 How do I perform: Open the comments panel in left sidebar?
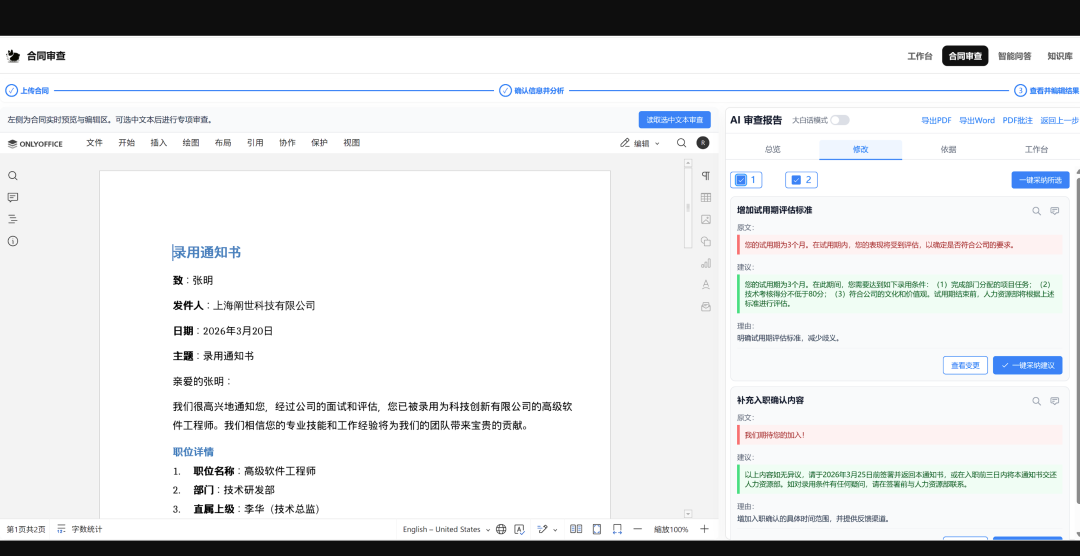12,198
